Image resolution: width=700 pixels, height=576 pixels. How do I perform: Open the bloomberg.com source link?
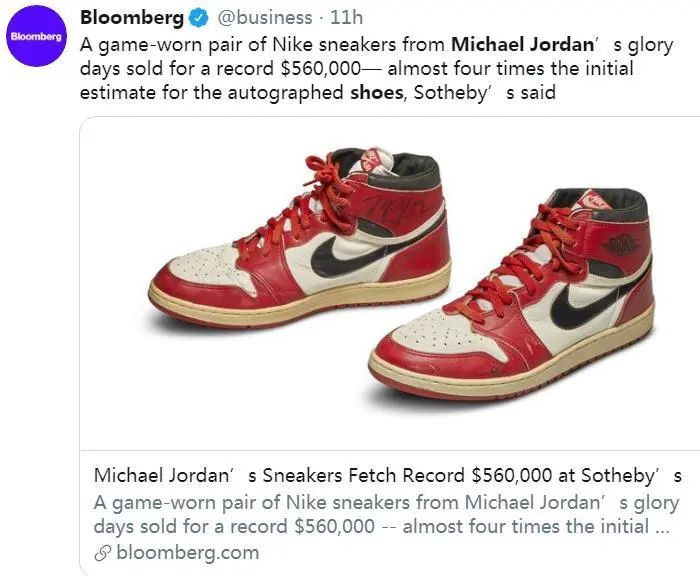click(188, 553)
